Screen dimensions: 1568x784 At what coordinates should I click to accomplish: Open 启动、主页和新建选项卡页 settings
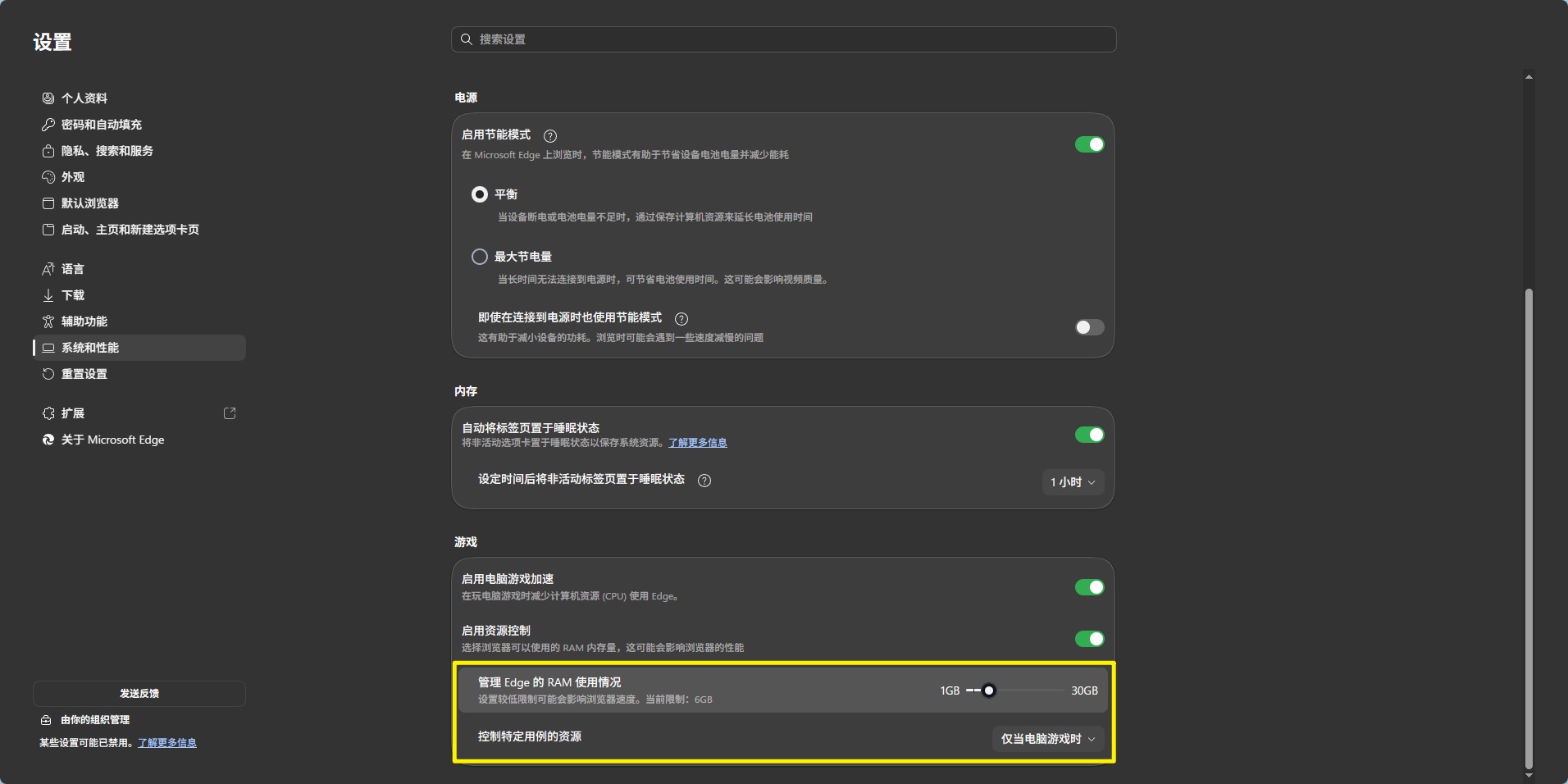click(x=139, y=230)
